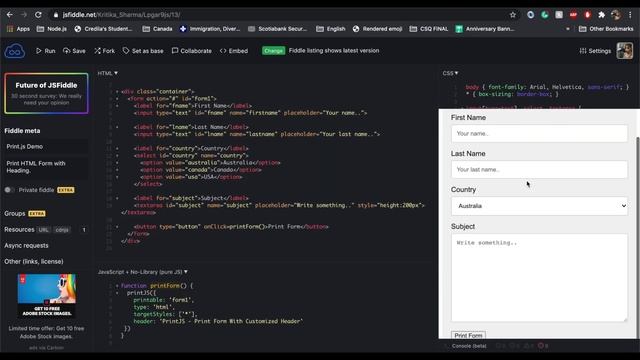Open the Collaborate option
The height and width of the screenshot is (360, 640).
191,51
